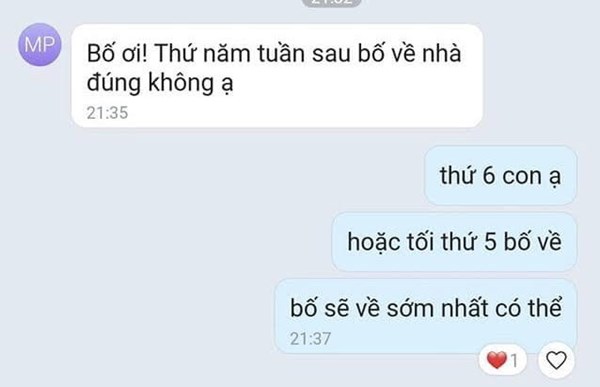Click the number 6 in "thứ 6 con ạ"

489,176
